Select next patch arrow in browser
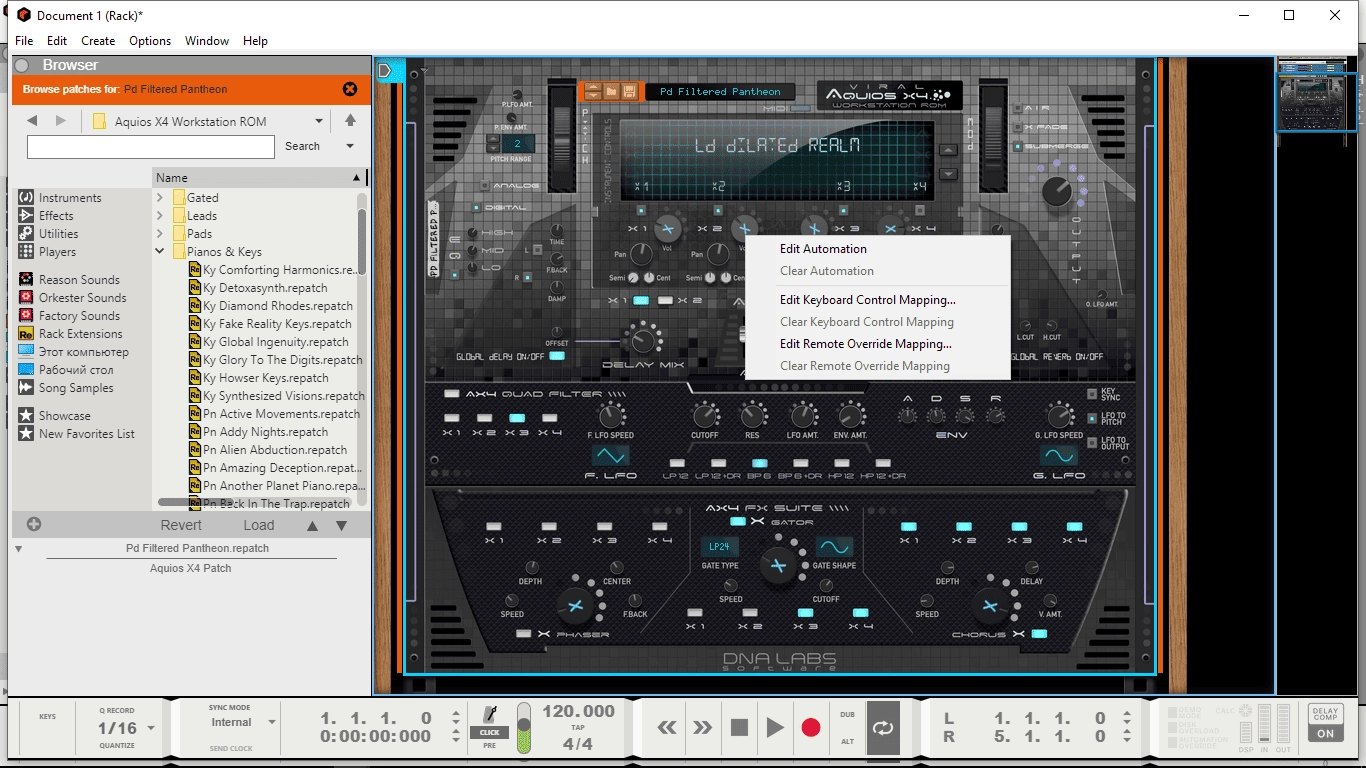 point(341,525)
